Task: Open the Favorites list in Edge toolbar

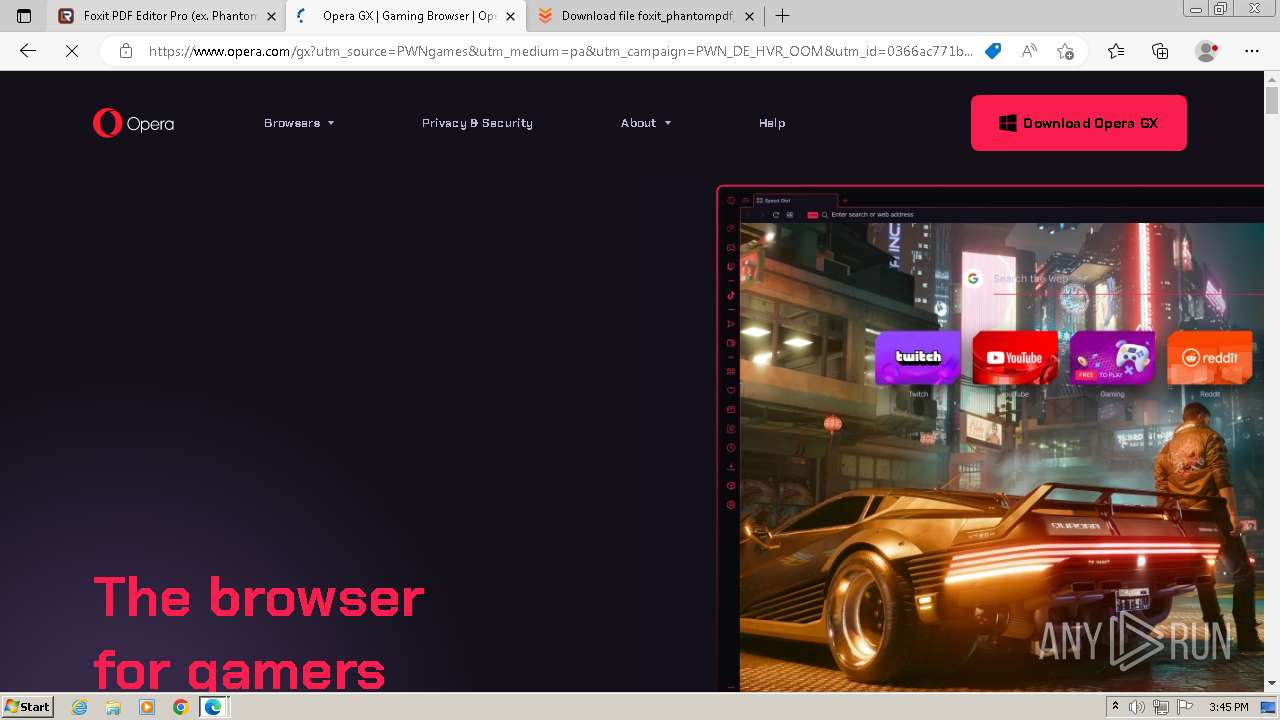Action: [x=1116, y=51]
